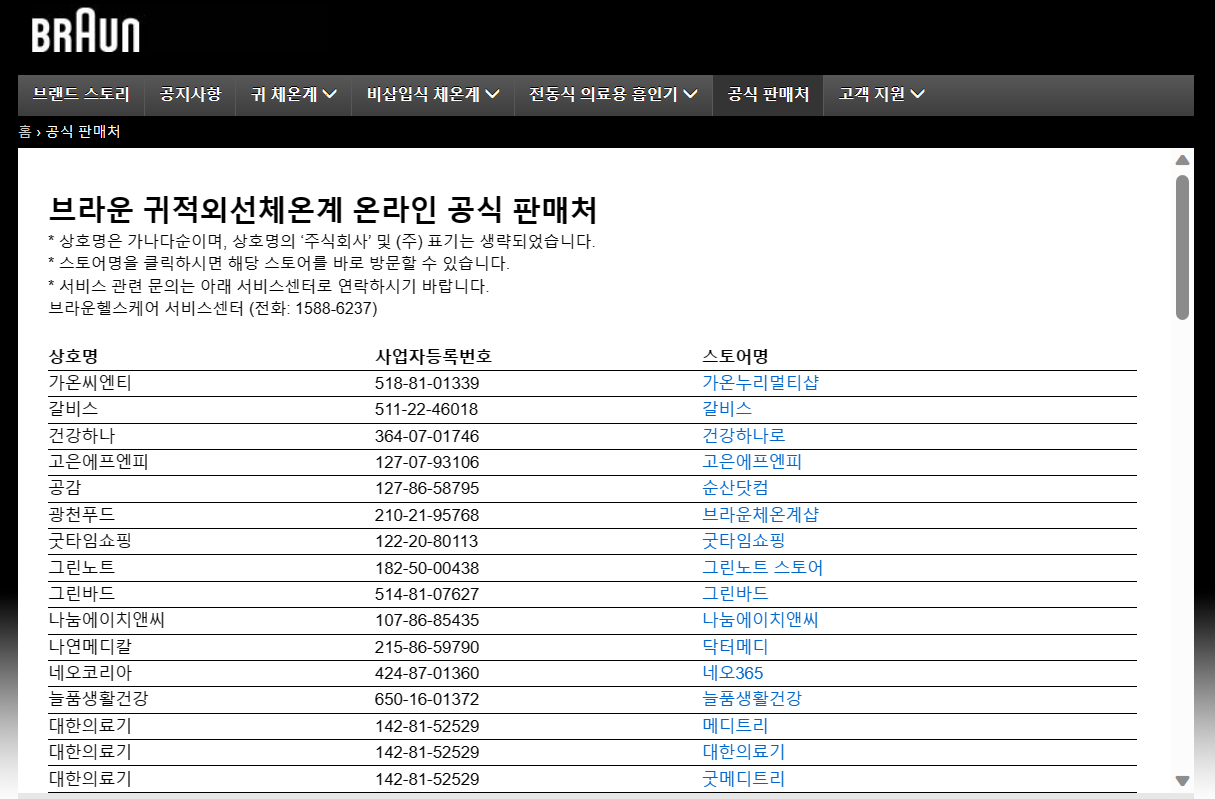Screen dimensions: 1215x799
Task: Click the 상호명 column header
Action: click(x=73, y=357)
